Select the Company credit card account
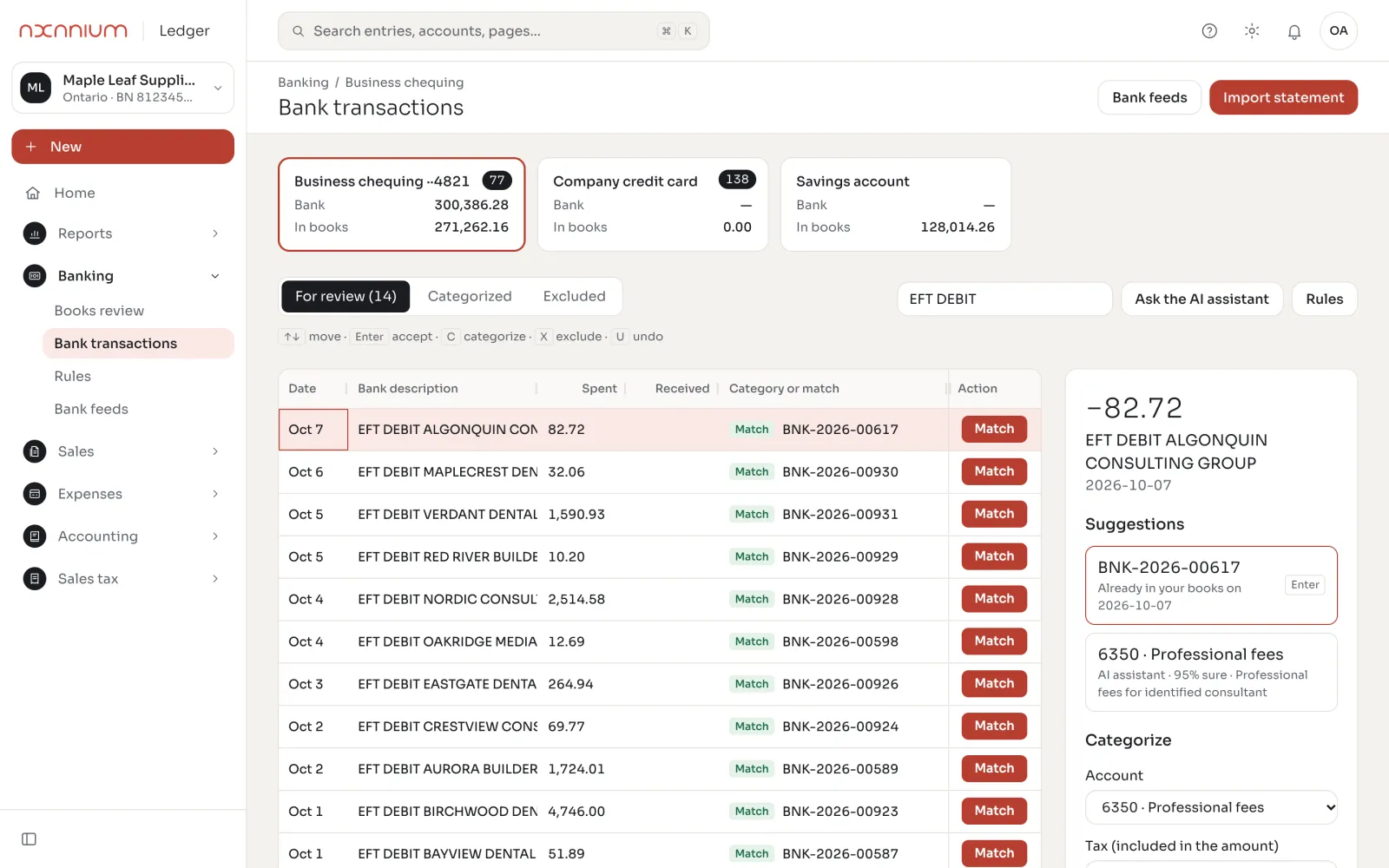Viewport: 1389px width, 868px height. point(653,205)
